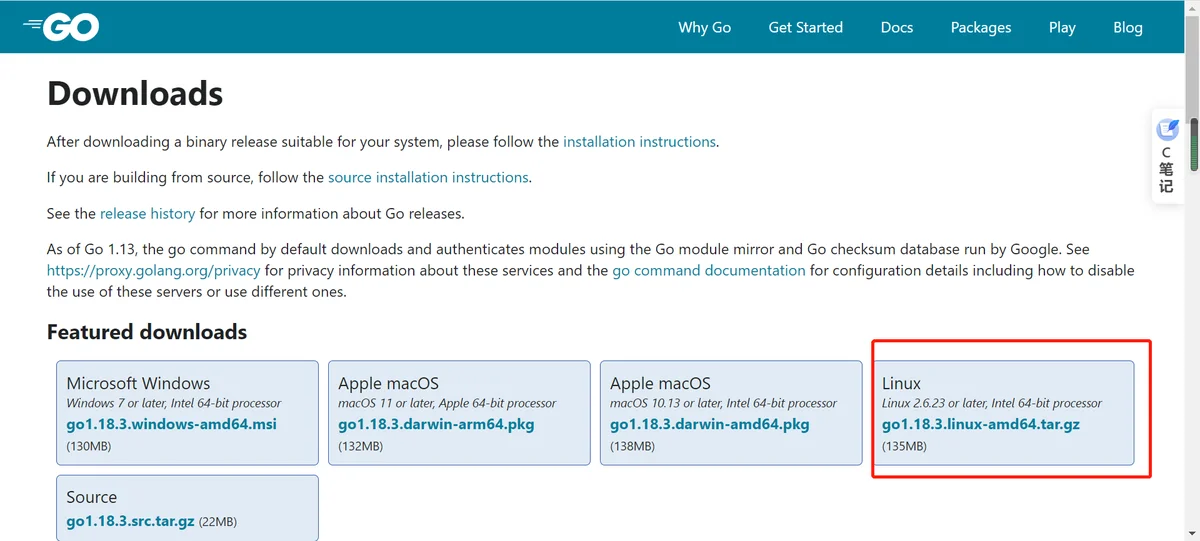Open the Blog navigation item
Screen dimensions: 1200x541
click(x=1128, y=27)
